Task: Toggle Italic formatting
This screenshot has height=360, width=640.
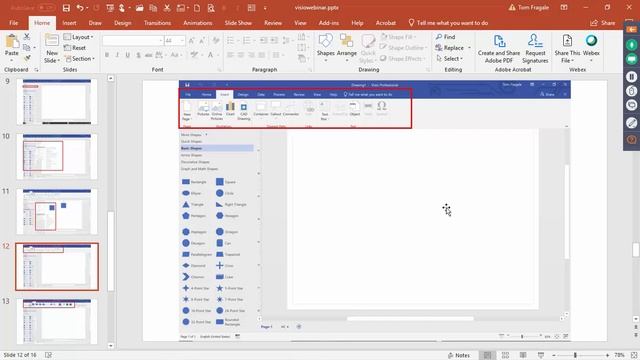Action: pos(117,55)
